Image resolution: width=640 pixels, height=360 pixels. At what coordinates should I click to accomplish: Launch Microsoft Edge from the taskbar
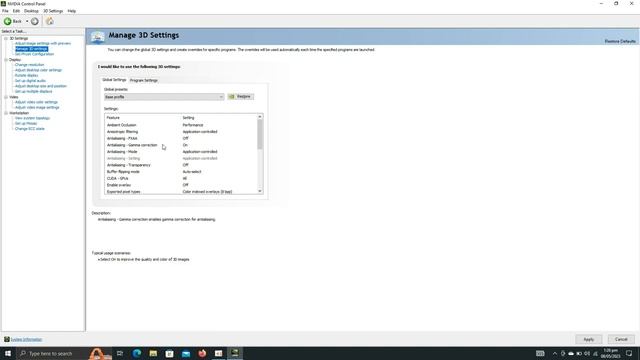[137, 353]
